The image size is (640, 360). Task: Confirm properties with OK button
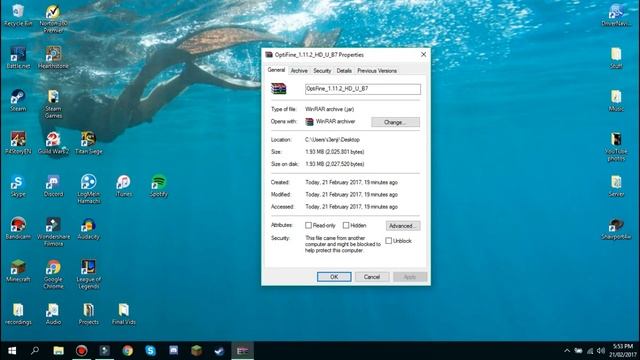[334, 277]
